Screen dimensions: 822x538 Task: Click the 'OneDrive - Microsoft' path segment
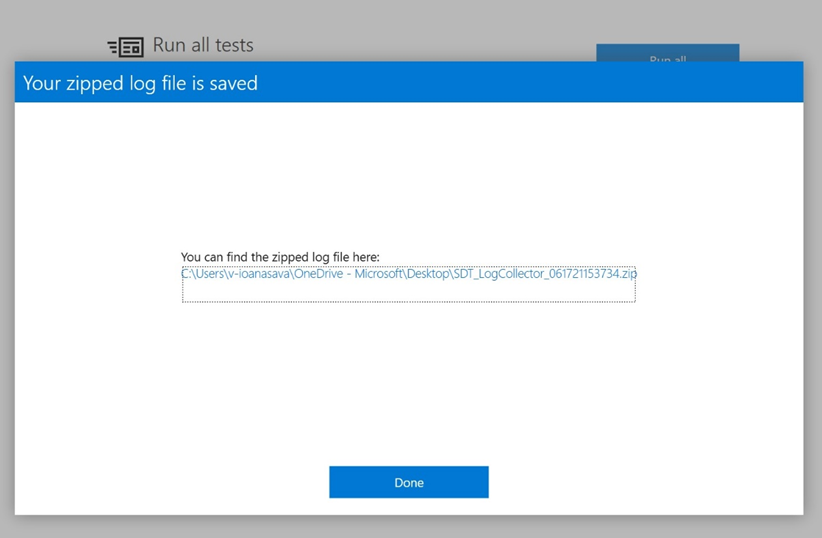pyautogui.click(x=346, y=273)
